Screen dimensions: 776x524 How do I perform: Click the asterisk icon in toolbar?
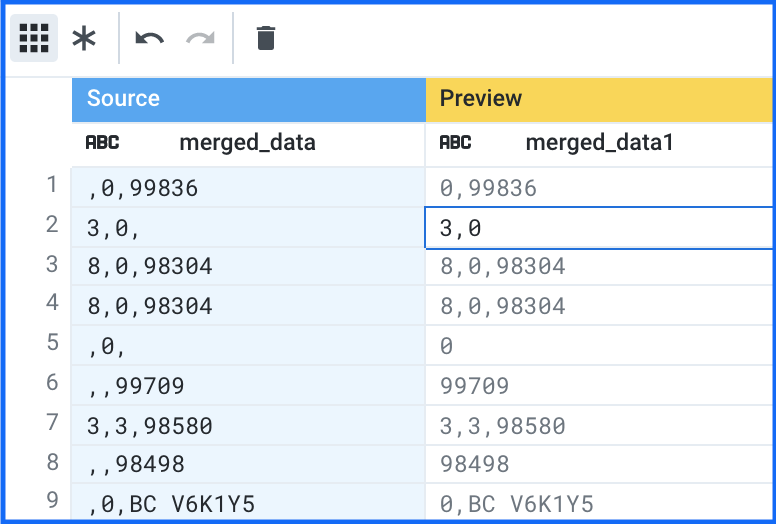tap(85, 39)
